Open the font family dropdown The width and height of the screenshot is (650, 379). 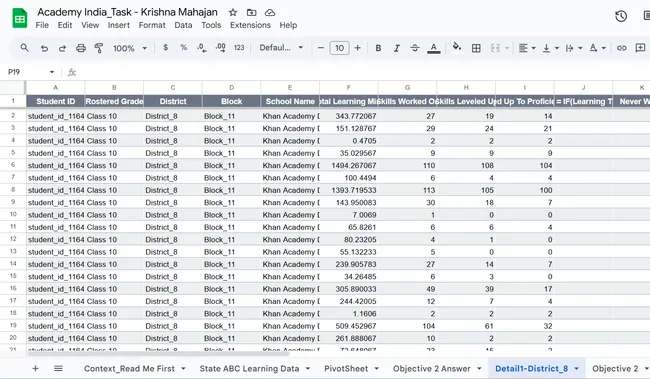coord(281,48)
